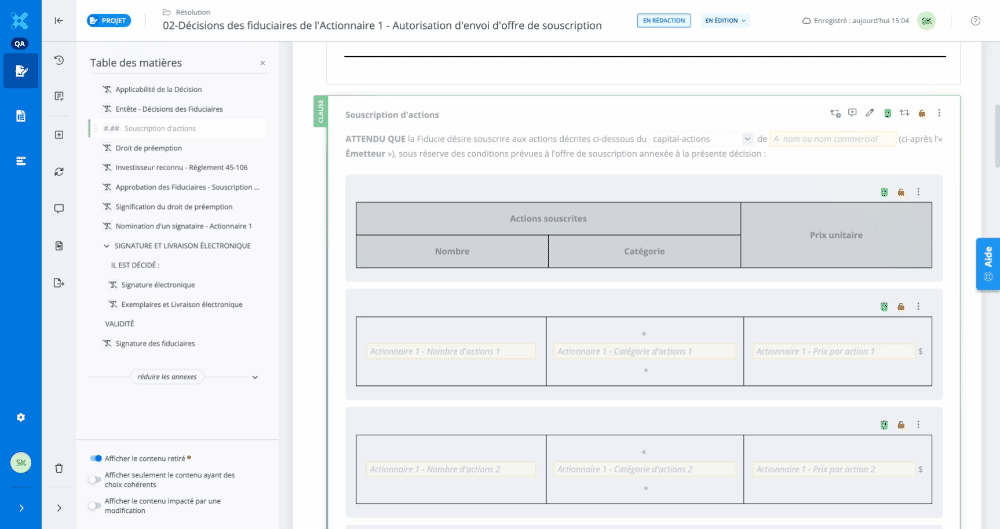Collapse 'SIGNATURE ET LIVRAISON ÉLECTRONIQUE' section
The height and width of the screenshot is (529, 1000).
pos(107,245)
